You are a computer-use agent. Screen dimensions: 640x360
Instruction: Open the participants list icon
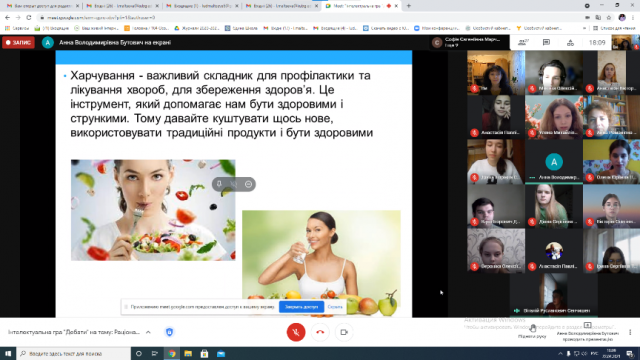523,42
